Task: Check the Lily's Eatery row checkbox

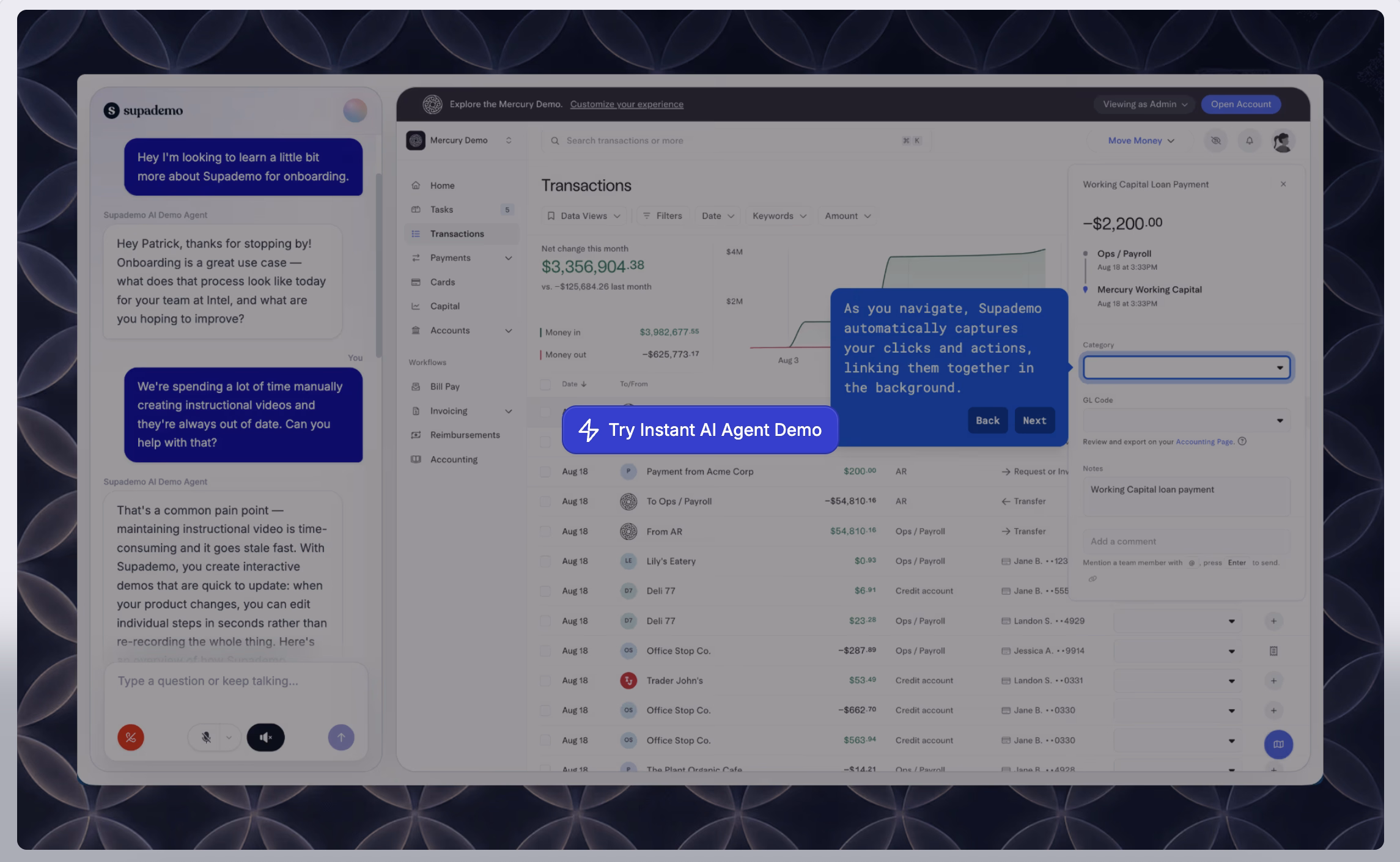Action: tap(545, 561)
